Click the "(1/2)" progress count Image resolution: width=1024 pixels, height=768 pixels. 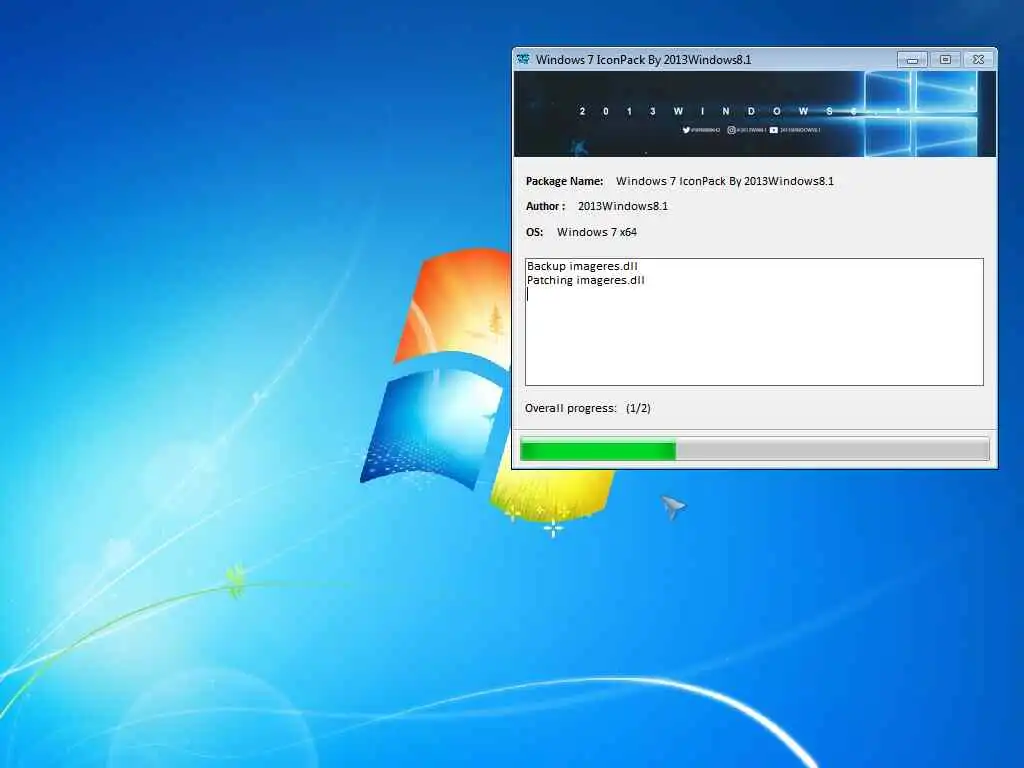coord(638,408)
